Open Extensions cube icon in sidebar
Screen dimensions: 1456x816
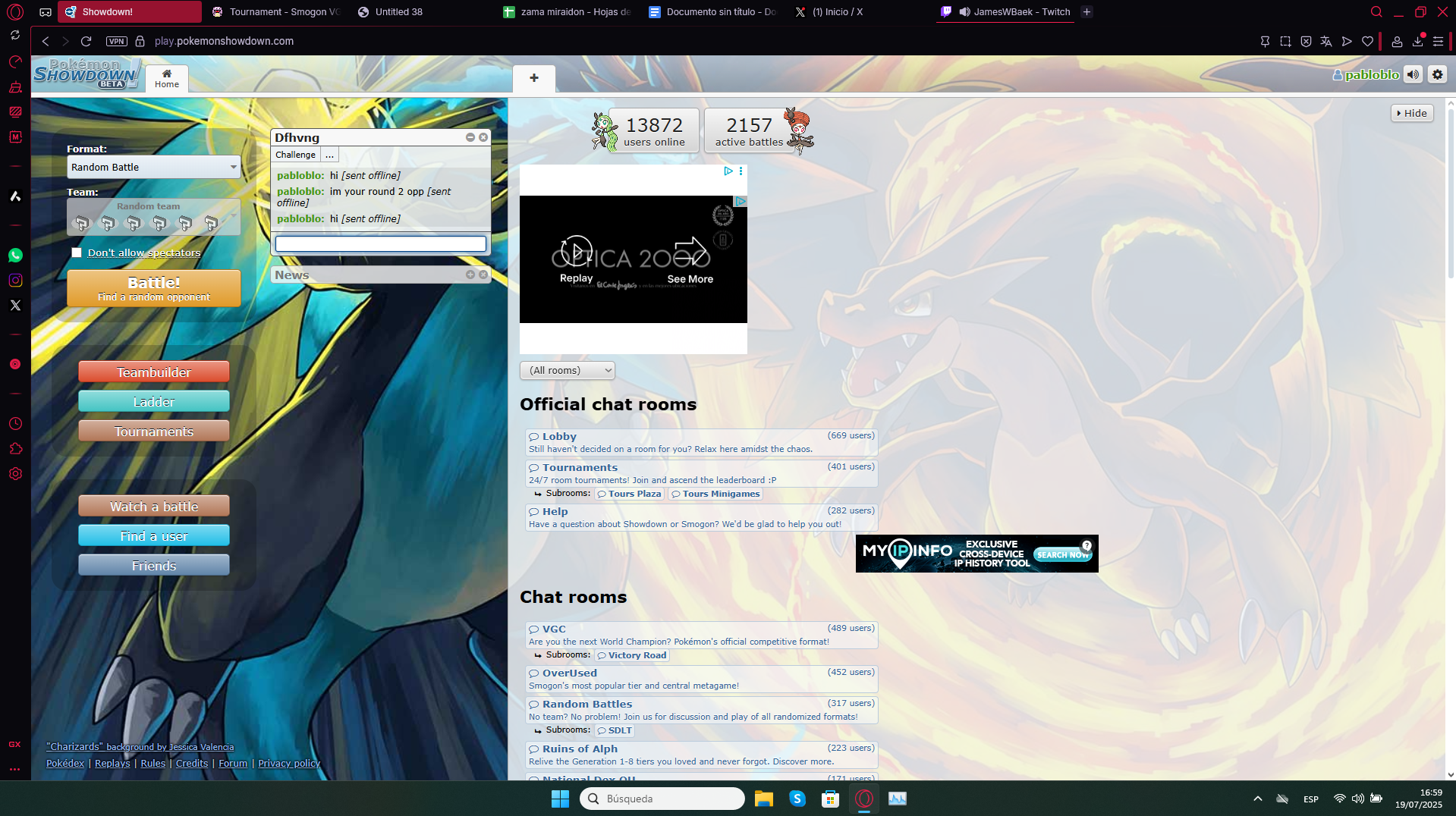pyautogui.click(x=15, y=449)
